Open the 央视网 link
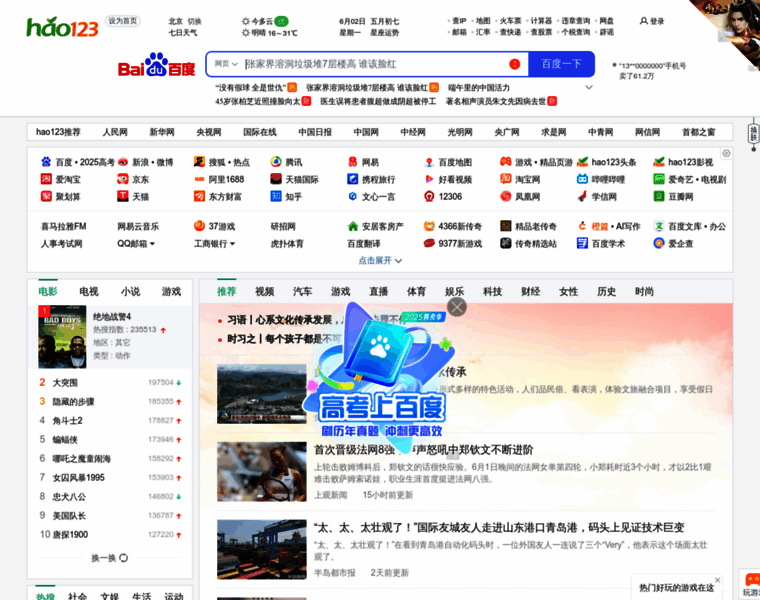Image resolution: width=760 pixels, height=600 pixels. [208, 132]
